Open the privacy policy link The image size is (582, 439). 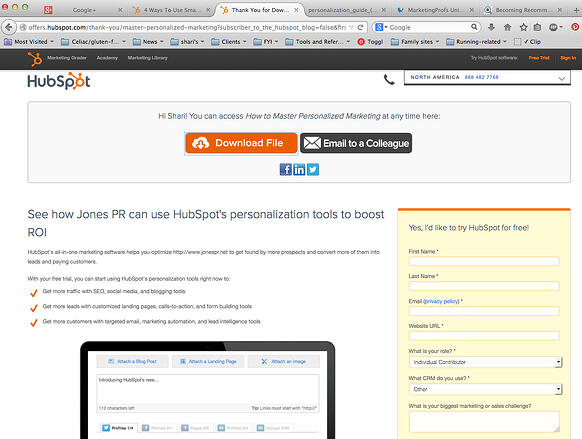pos(441,301)
